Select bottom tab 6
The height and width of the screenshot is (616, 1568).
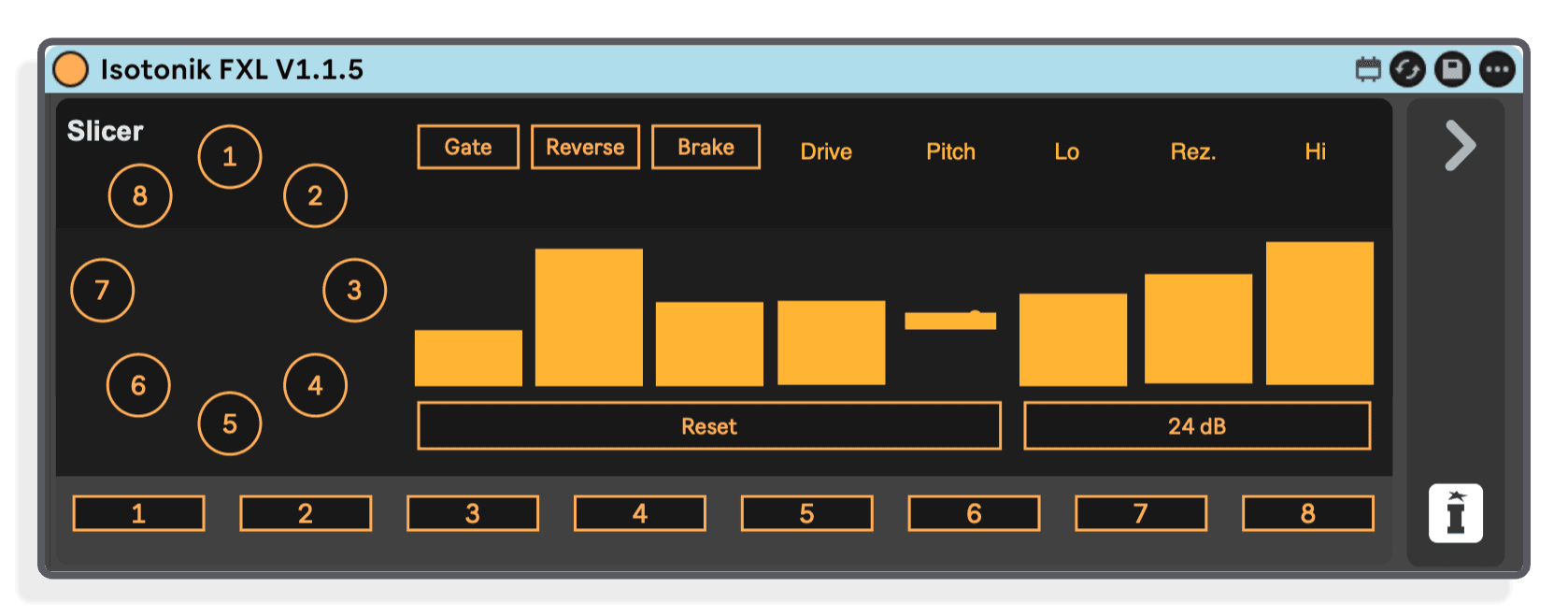[974, 513]
